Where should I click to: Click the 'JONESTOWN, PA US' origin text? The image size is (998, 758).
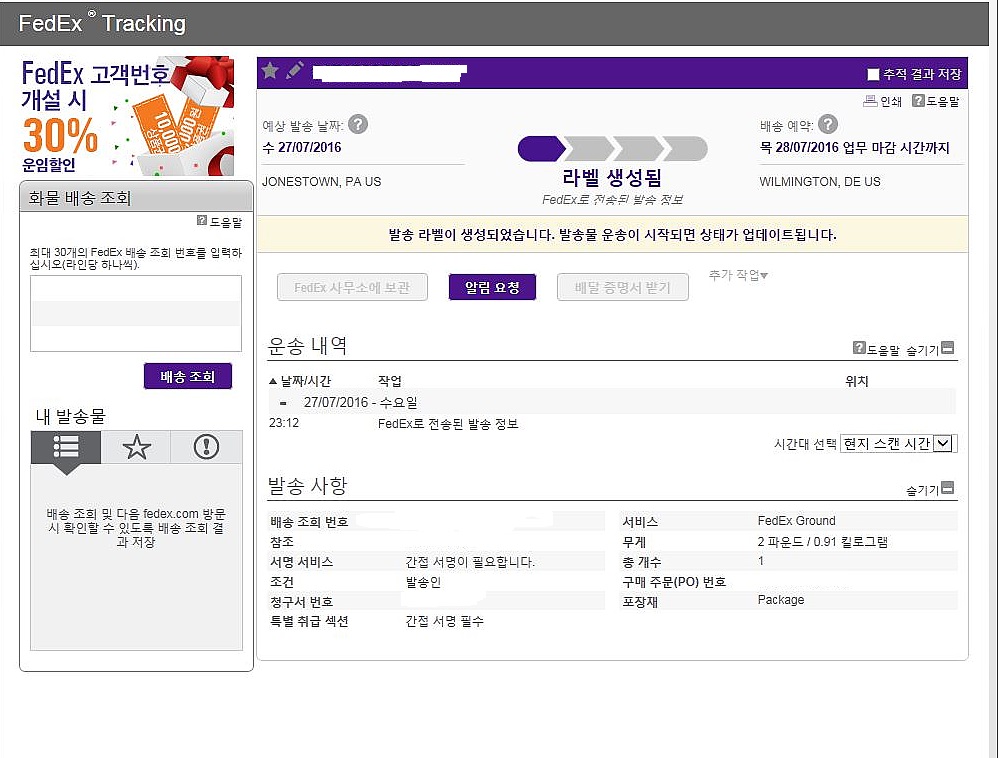coord(321,181)
